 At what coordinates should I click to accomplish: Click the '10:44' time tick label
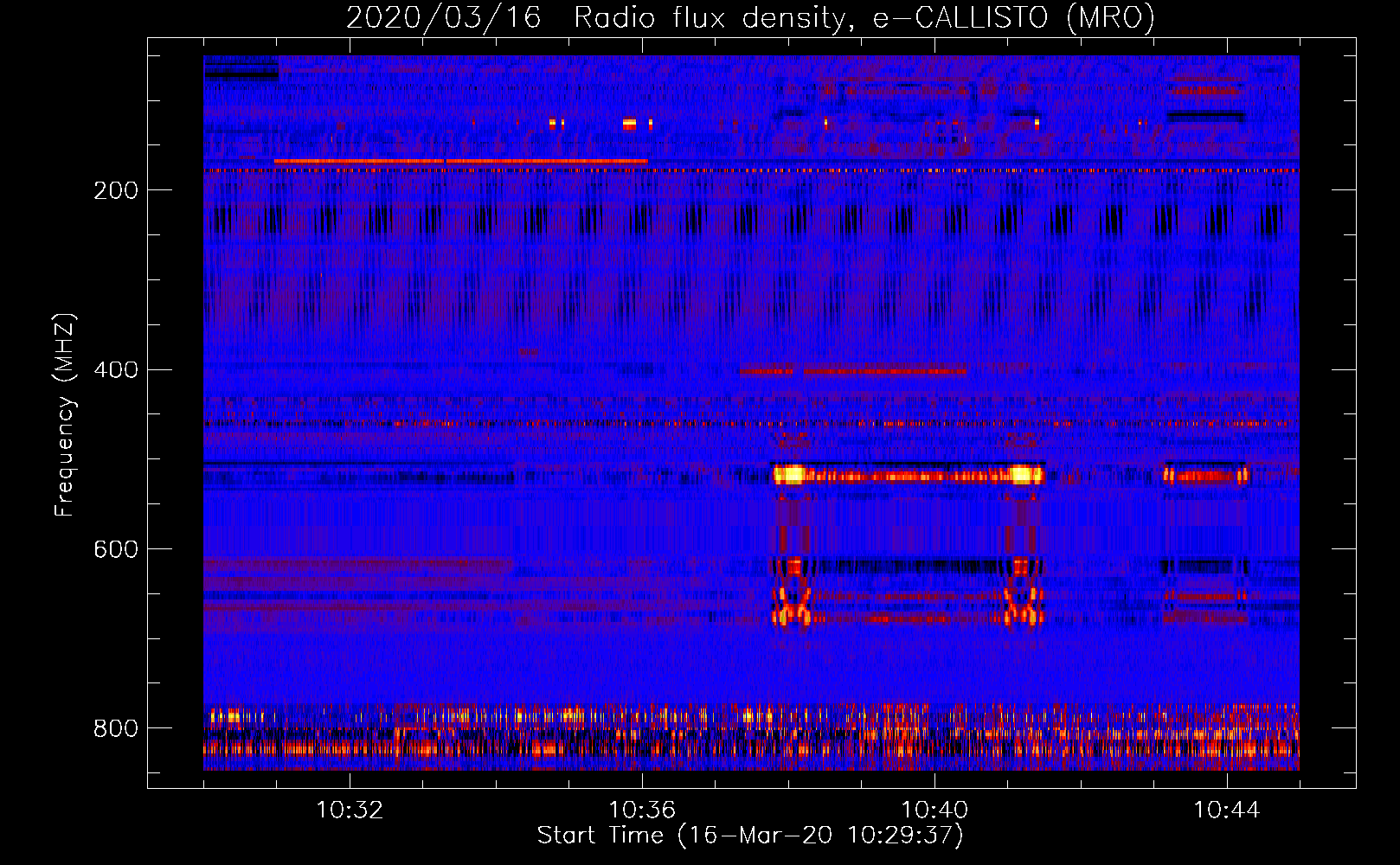[1227, 811]
